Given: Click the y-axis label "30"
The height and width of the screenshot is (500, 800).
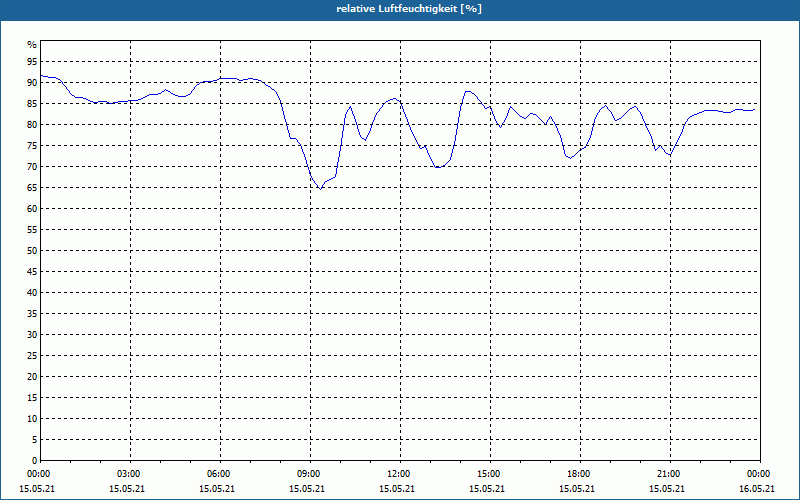Looking at the screenshot, I should (32, 335).
